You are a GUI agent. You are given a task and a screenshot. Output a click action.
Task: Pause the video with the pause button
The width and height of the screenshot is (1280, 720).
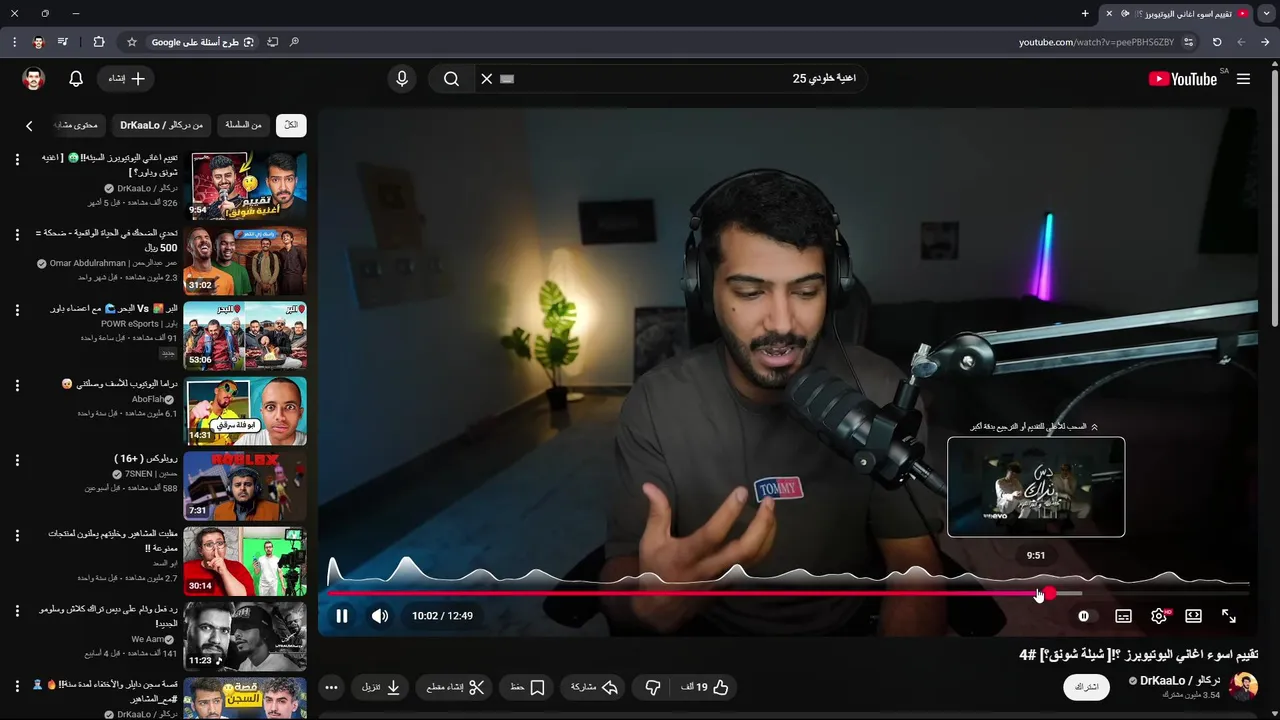click(x=342, y=616)
